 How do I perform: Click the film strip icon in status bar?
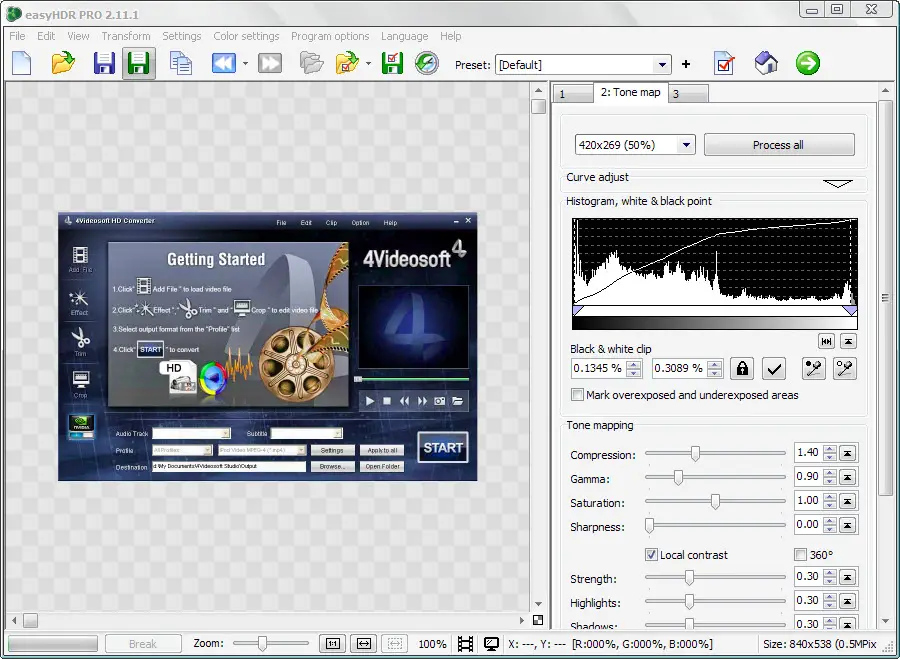[465, 644]
